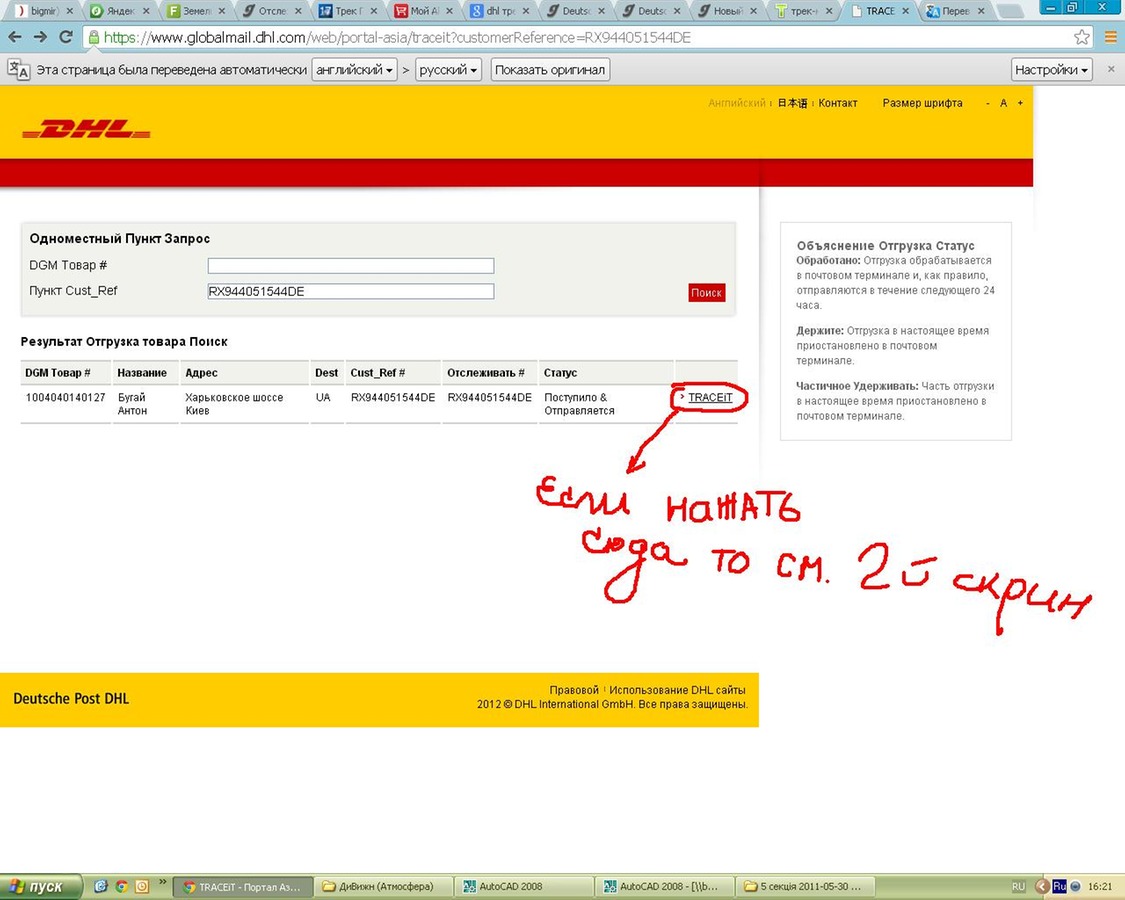1125x900 pixels.
Task: Click the DGM Товар # input field
Action: pos(350,266)
